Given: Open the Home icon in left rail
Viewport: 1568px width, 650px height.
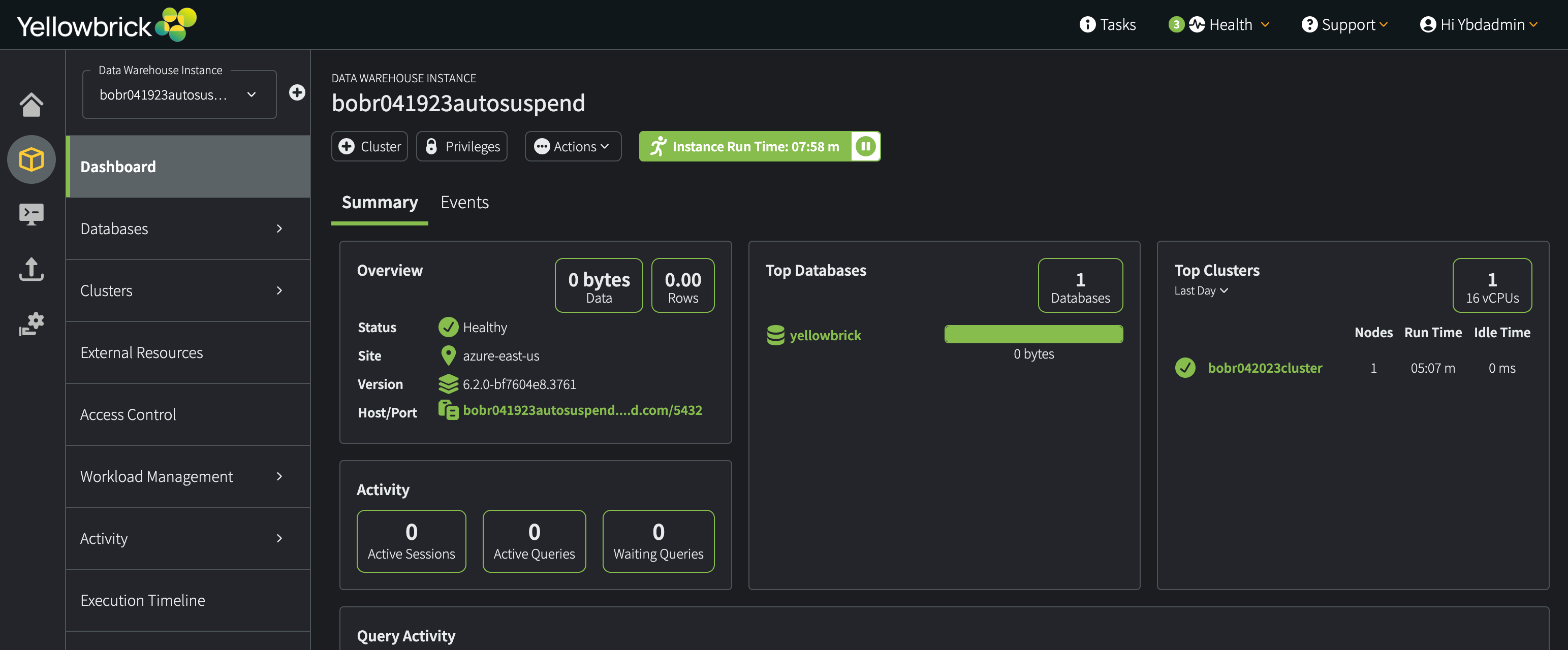Looking at the screenshot, I should tap(31, 104).
